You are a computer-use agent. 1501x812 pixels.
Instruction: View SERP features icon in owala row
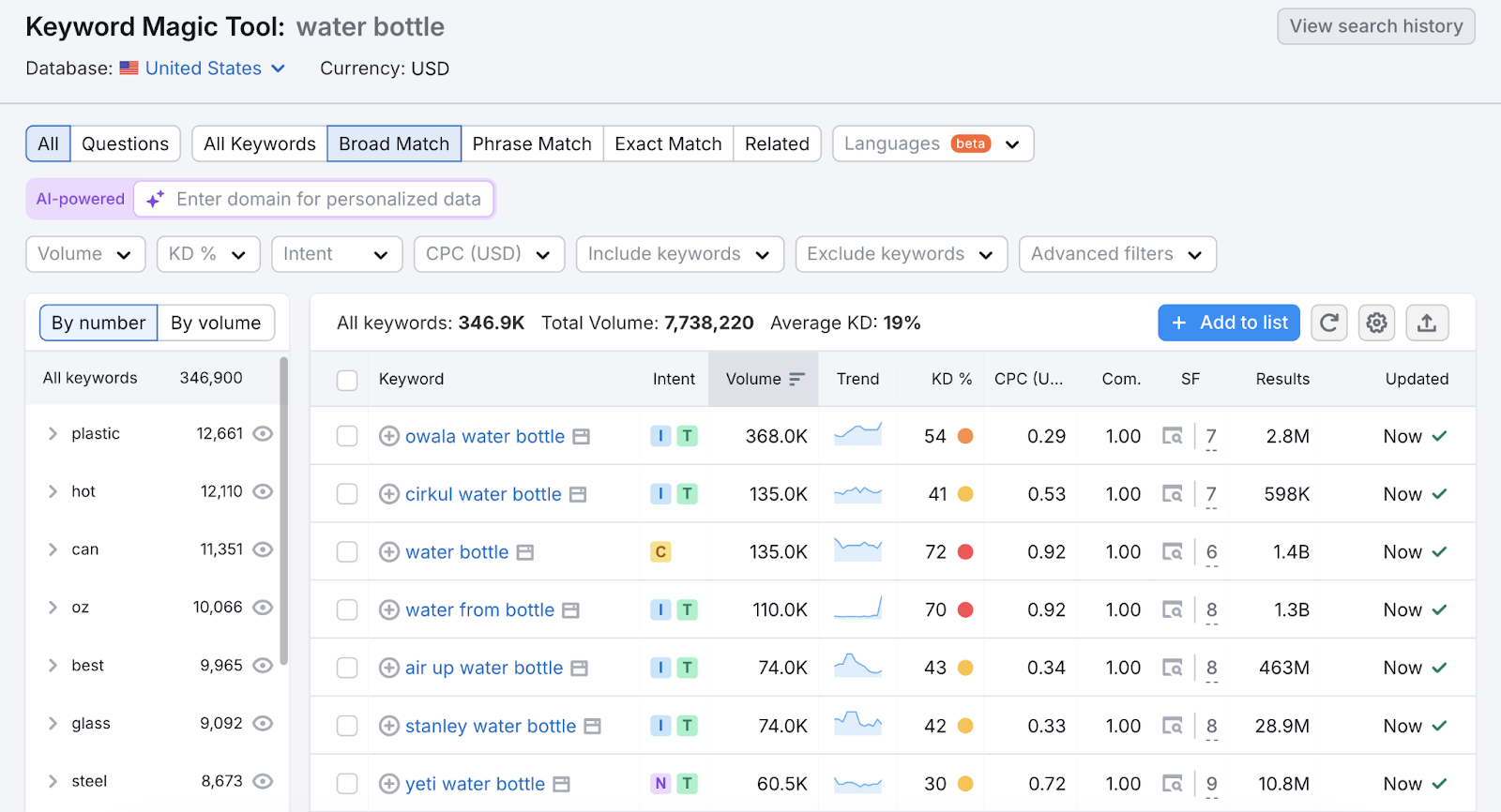pos(1173,436)
